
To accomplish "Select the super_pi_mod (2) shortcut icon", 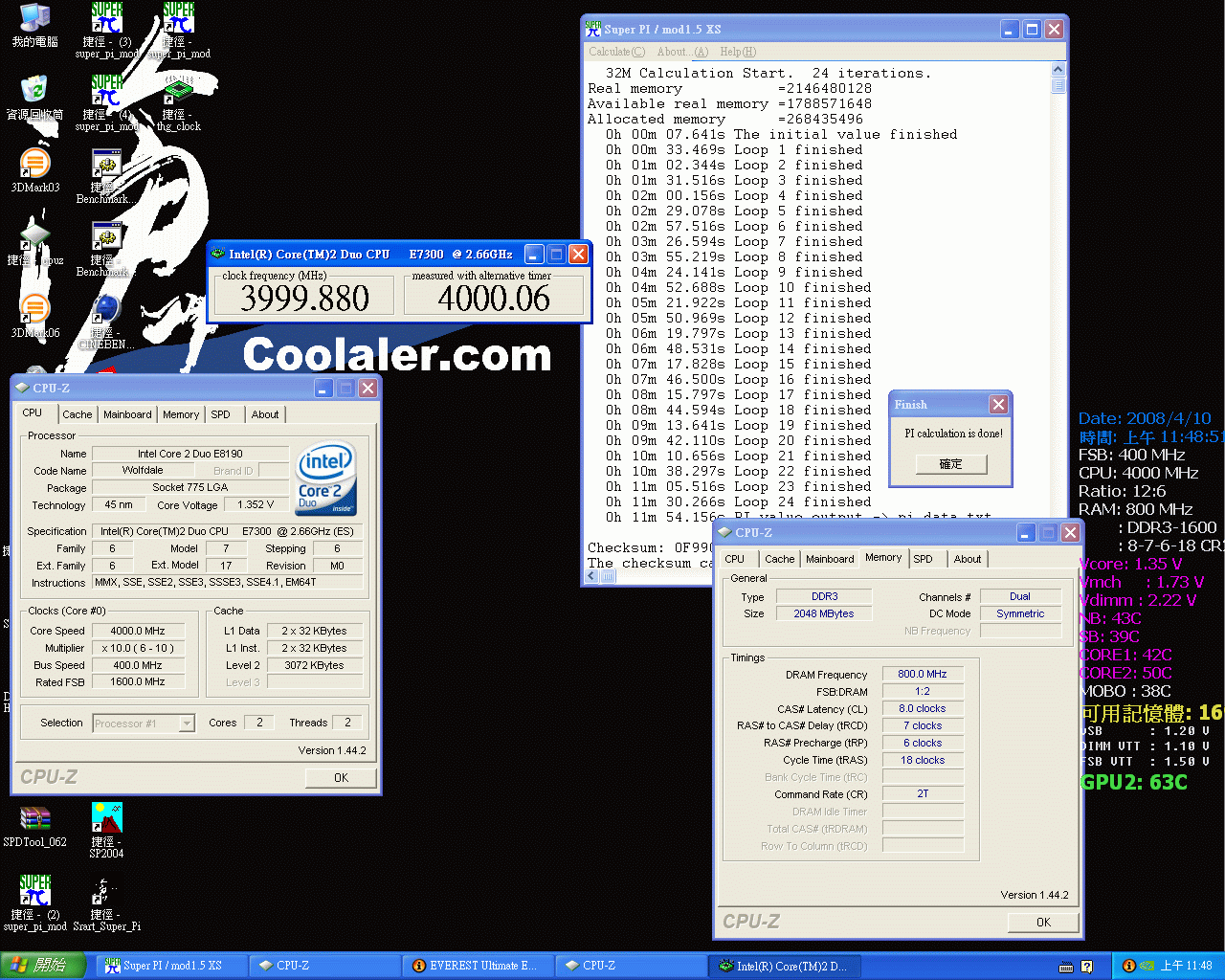I will 35,890.
